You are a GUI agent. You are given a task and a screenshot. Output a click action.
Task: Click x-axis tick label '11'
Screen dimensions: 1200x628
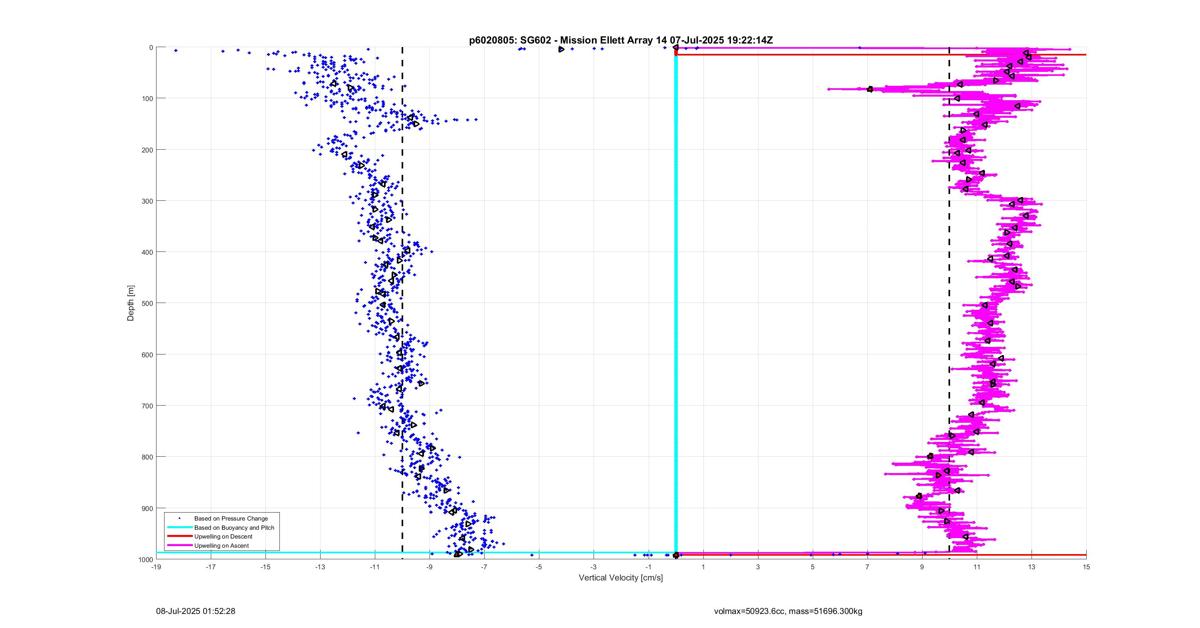(x=977, y=567)
